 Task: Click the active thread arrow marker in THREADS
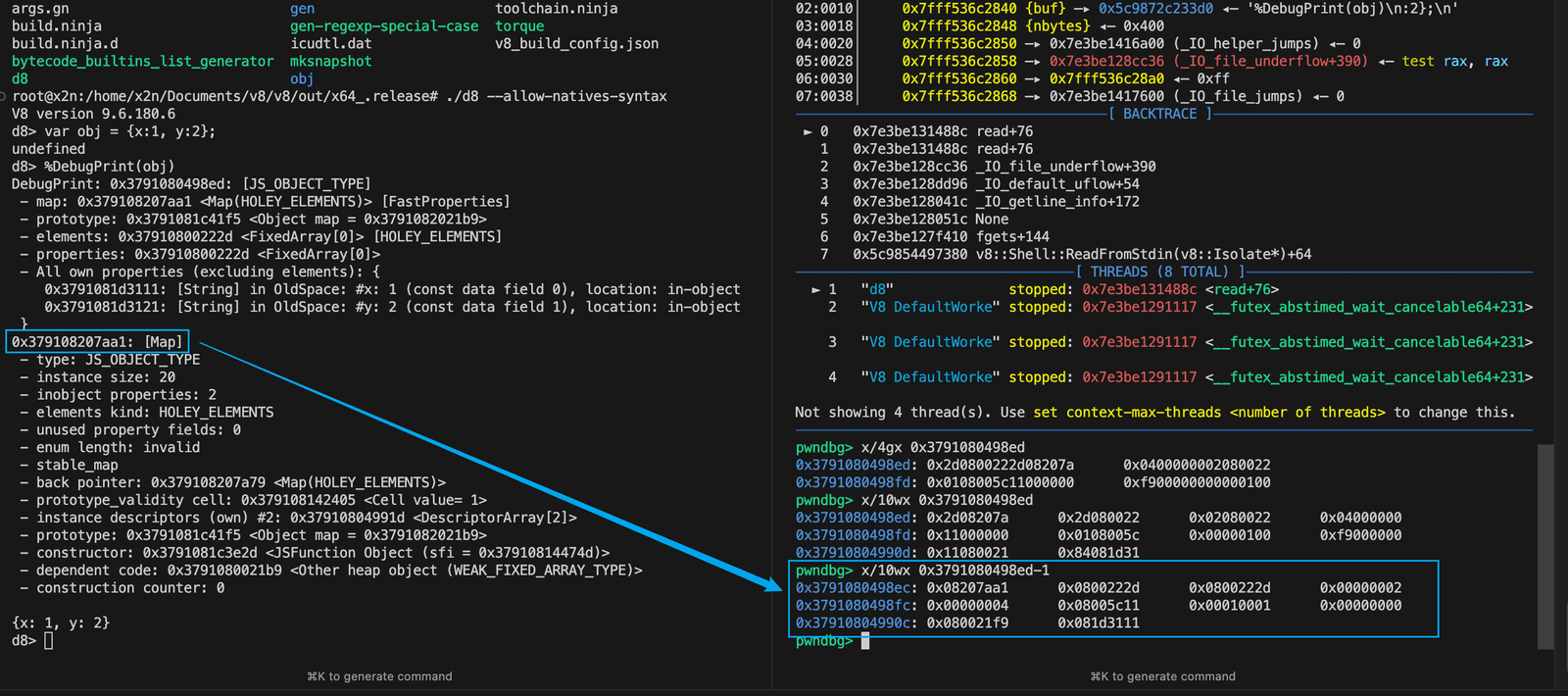pyautogui.click(x=815, y=290)
